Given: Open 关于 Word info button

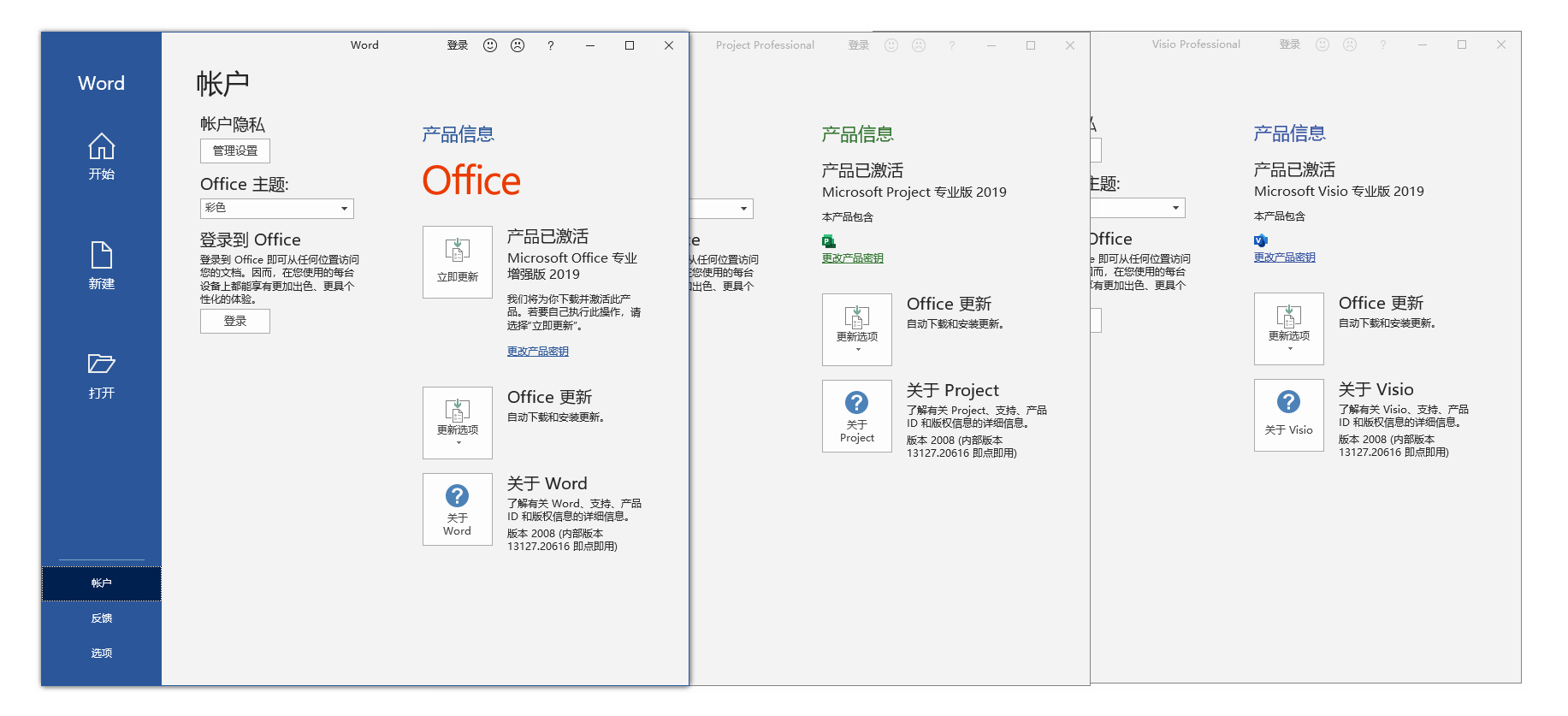Looking at the screenshot, I should tap(458, 509).
